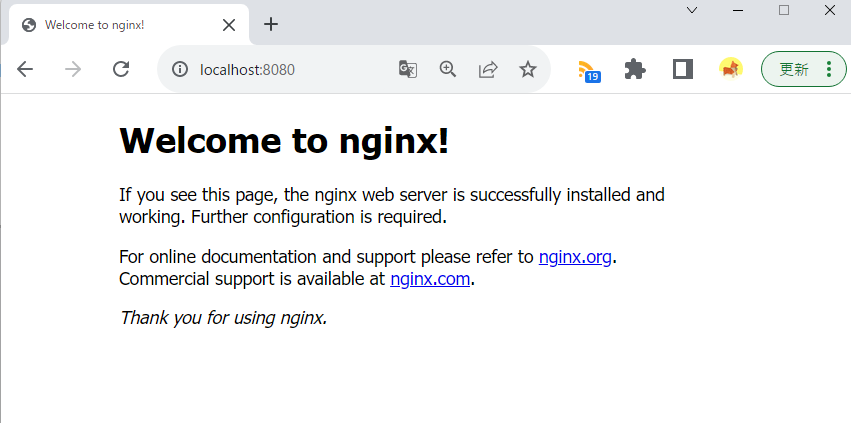Viewport: 851px width, 423px height.
Task: Click the globe favicon on the tab
Action: (x=29, y=25)
